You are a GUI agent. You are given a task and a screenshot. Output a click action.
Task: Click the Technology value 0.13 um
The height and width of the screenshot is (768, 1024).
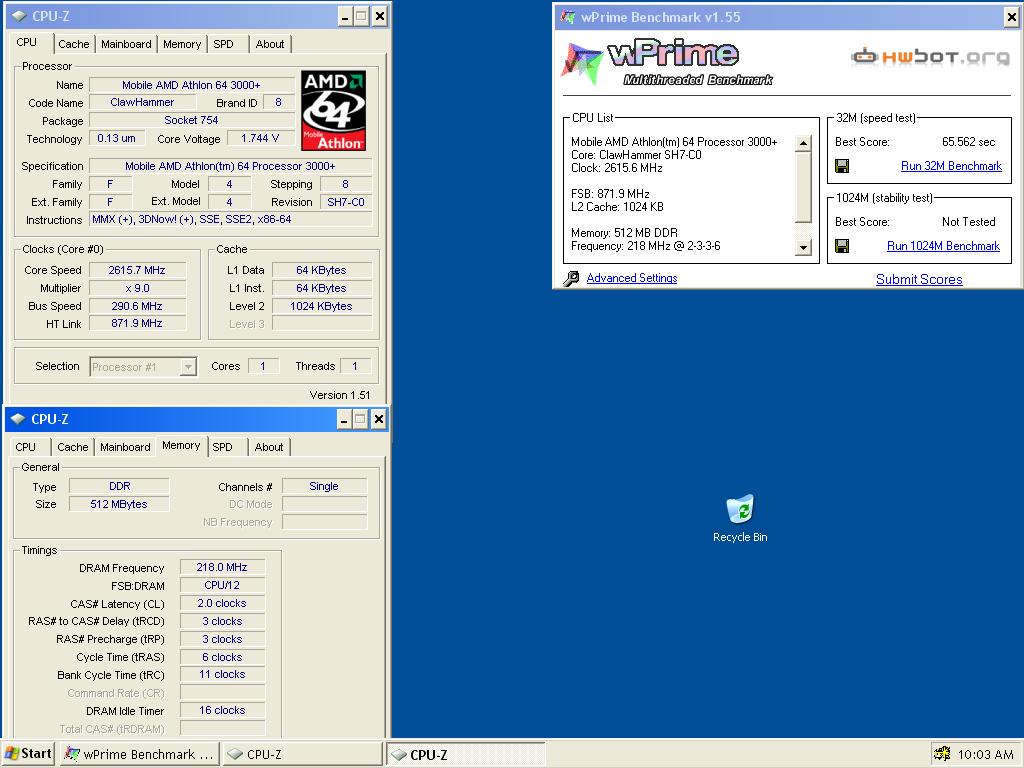[116, 138]
